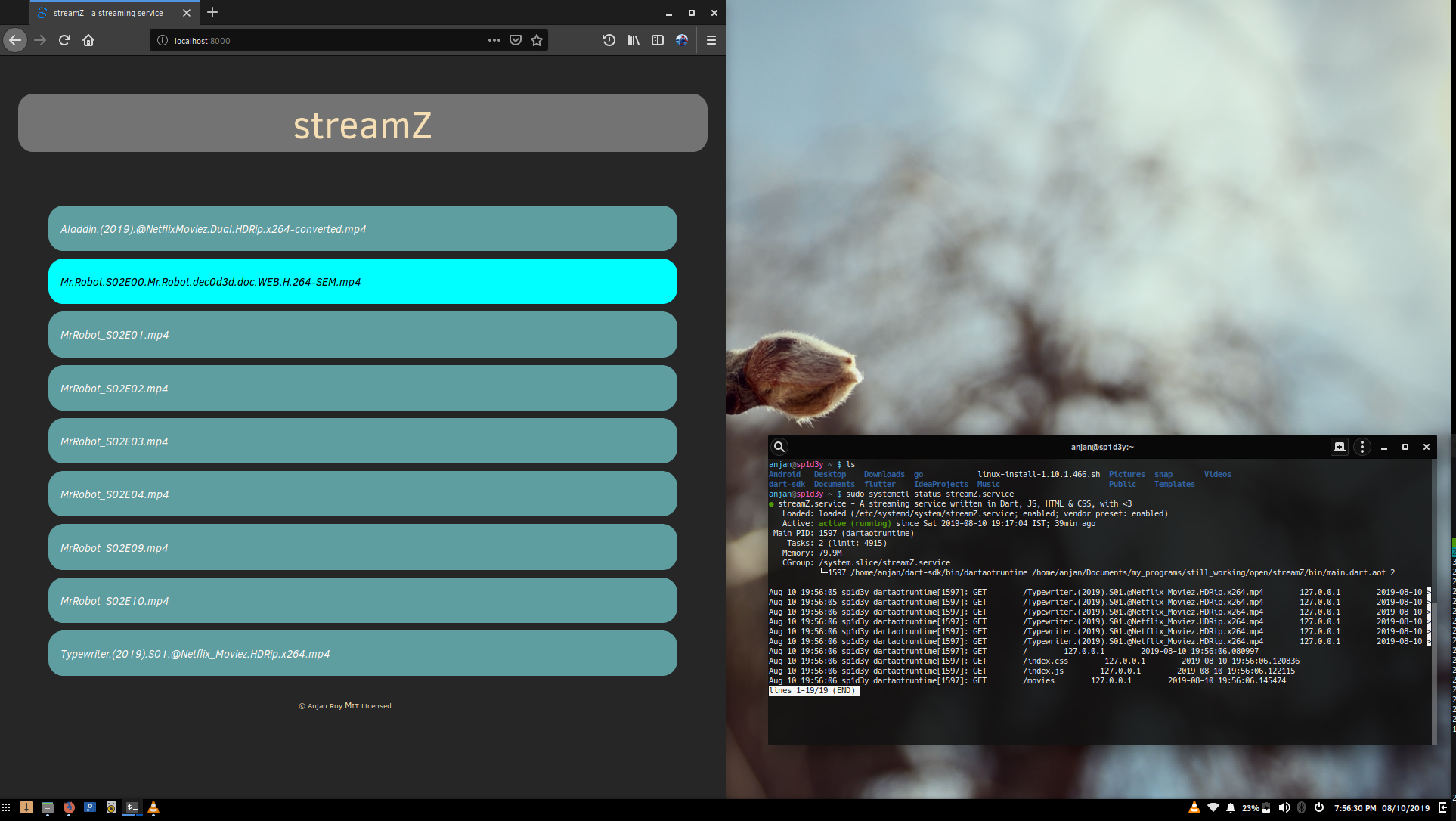This screenshot has width=1456, height=821.
Task: Click the Firefox back navigation arrow
Action: point(15,40)
